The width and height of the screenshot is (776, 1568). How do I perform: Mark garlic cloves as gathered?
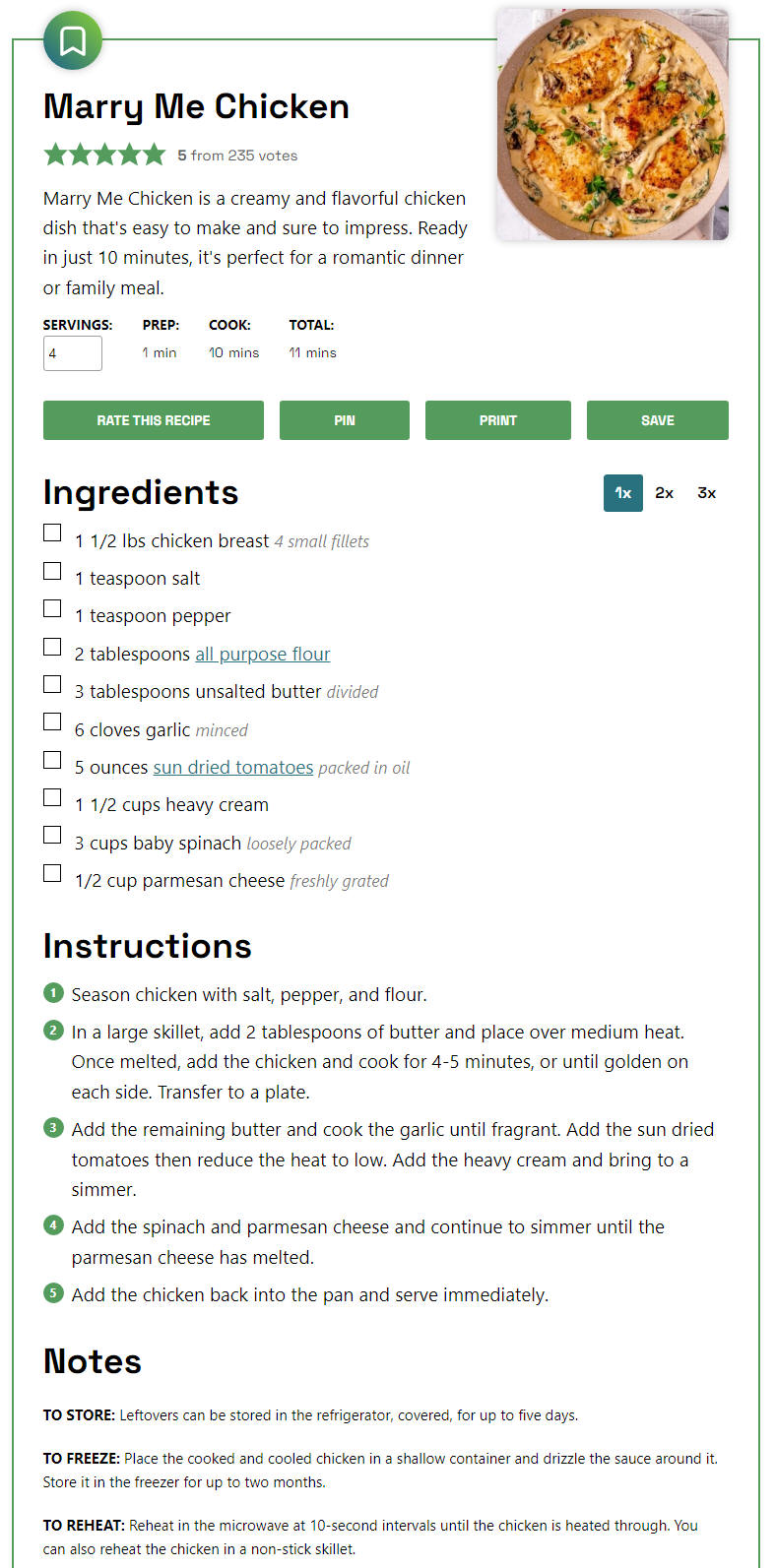pyautogui.click(x=52, y=721)
